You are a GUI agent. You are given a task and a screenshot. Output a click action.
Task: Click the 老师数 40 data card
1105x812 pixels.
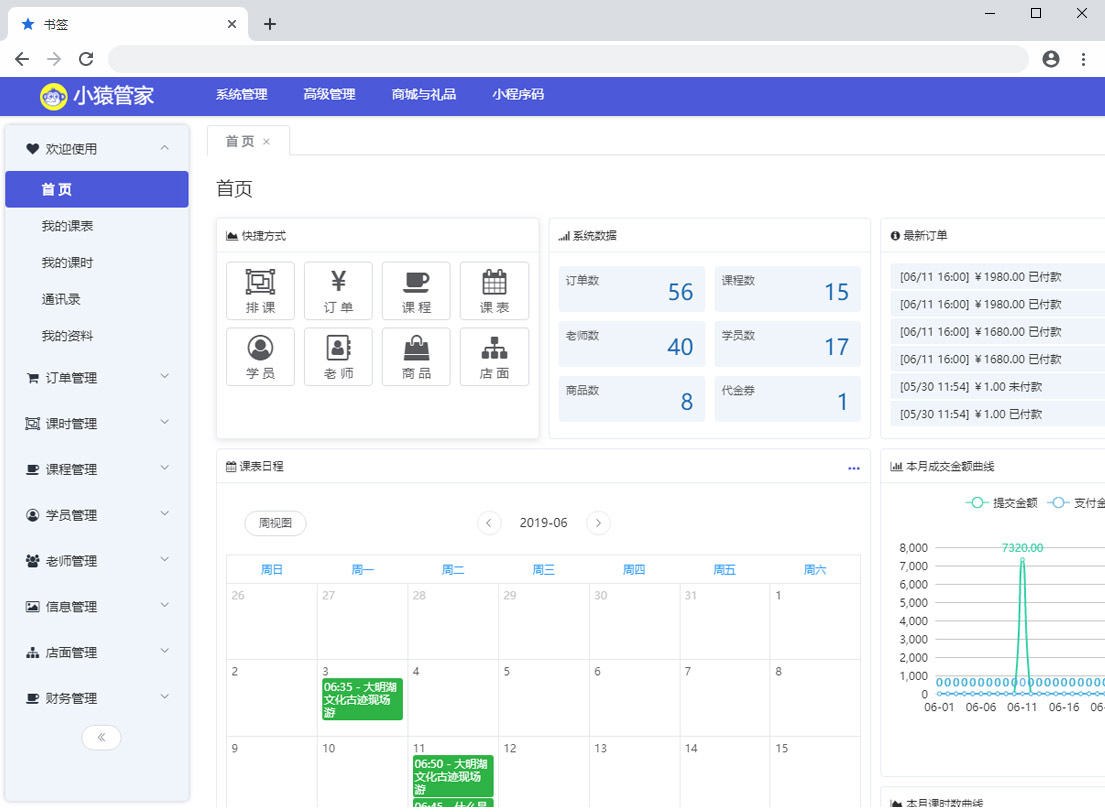coord(631,344)
